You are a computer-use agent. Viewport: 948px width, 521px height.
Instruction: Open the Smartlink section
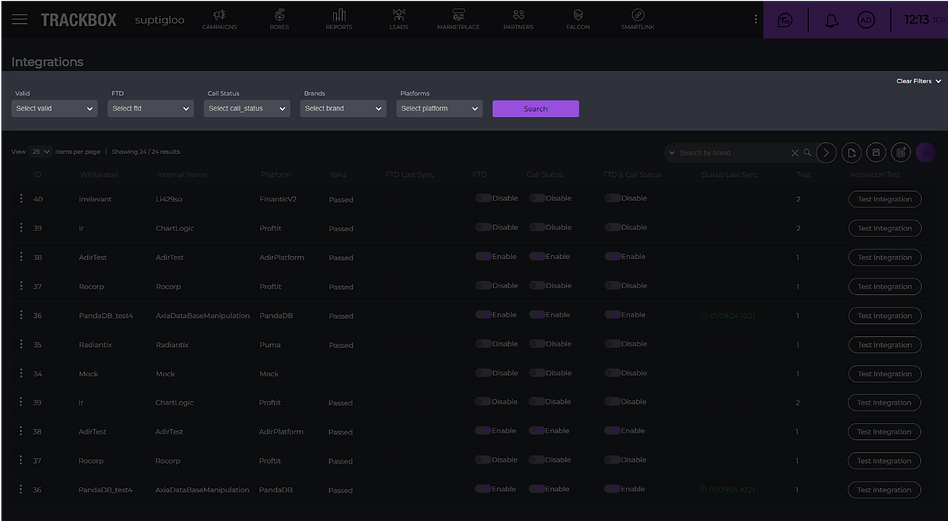(638, 19)
